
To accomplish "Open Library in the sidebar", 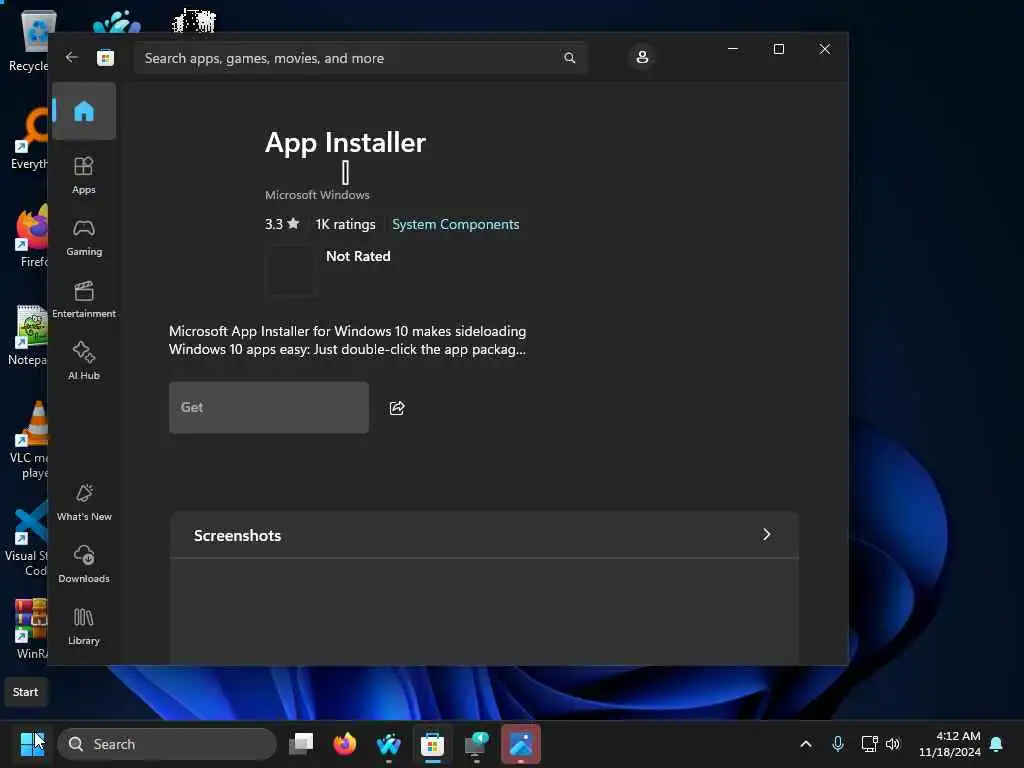I will pyautogui.click(x=84, y=626).
